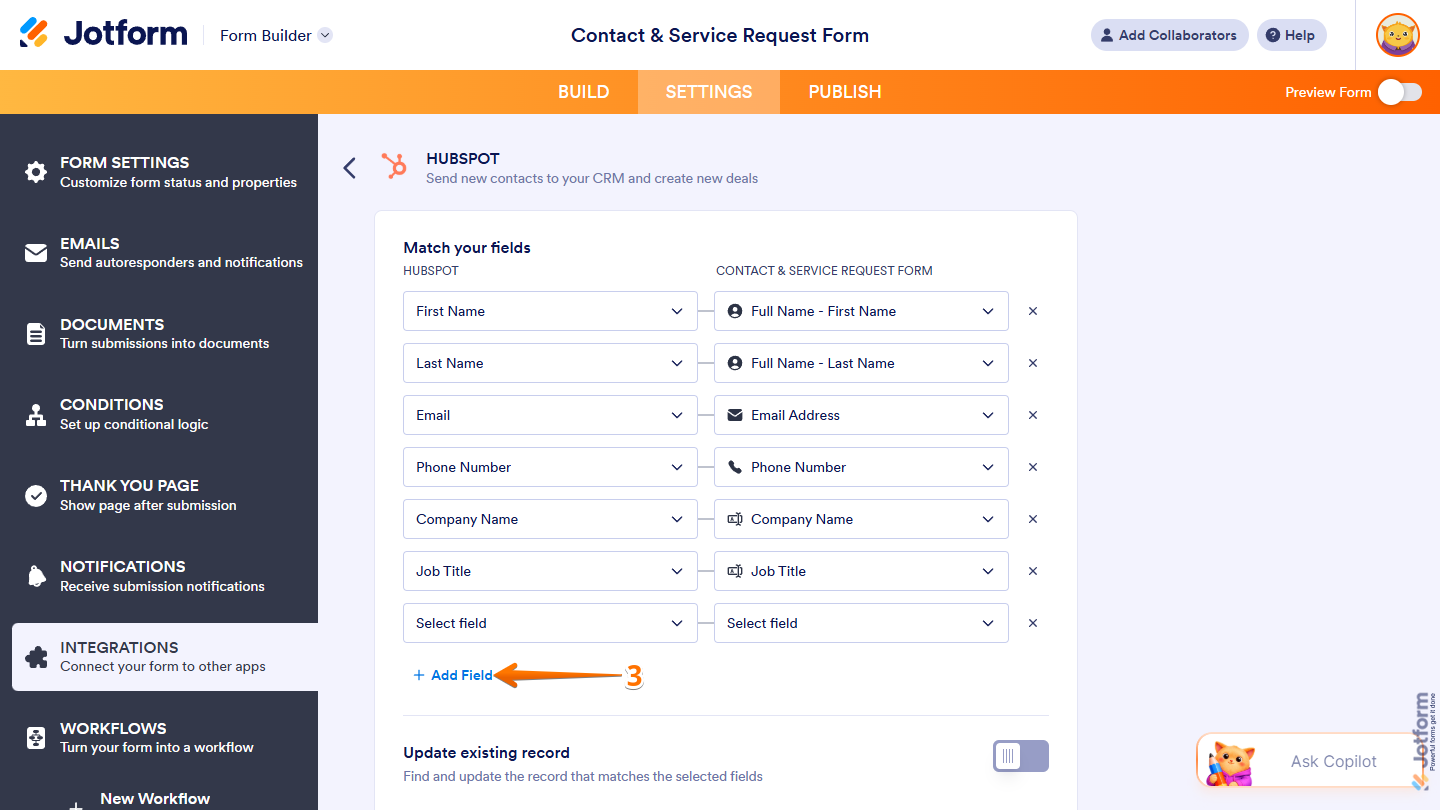
Task: Open Documents section in sidebar
Action: (x=159, y=334)
